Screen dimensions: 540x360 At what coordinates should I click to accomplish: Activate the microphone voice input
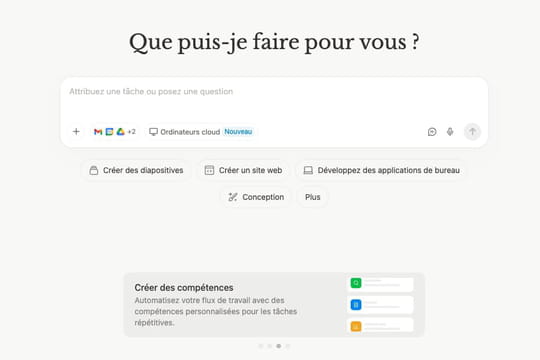(450, 132)
